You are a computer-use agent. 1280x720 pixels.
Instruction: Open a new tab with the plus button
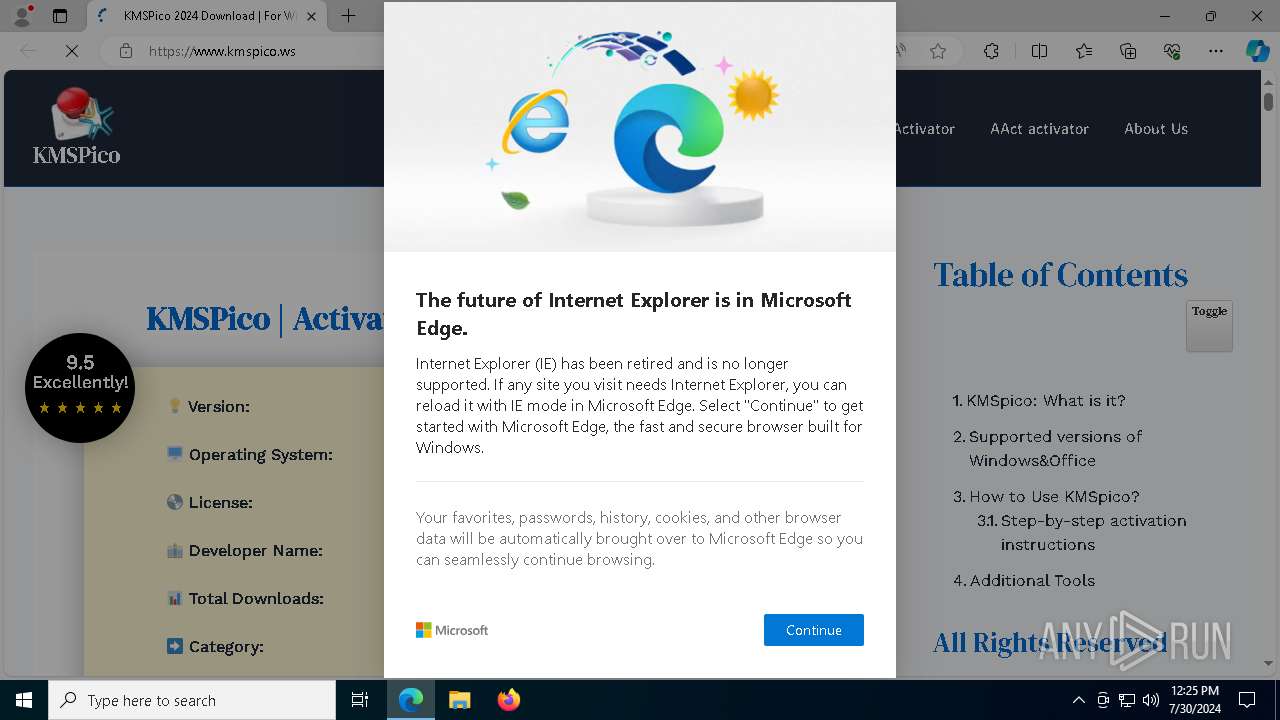point(348,16)
